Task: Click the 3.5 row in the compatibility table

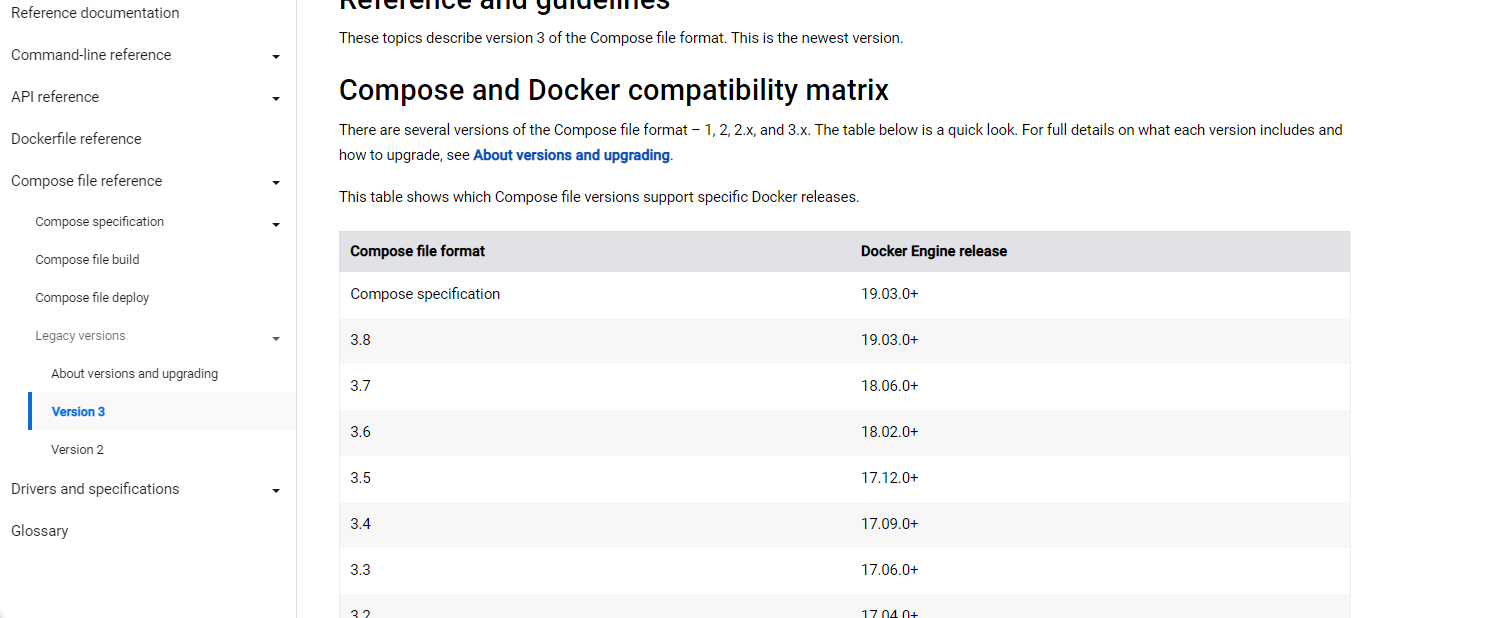Action: (x=360, y=477)
